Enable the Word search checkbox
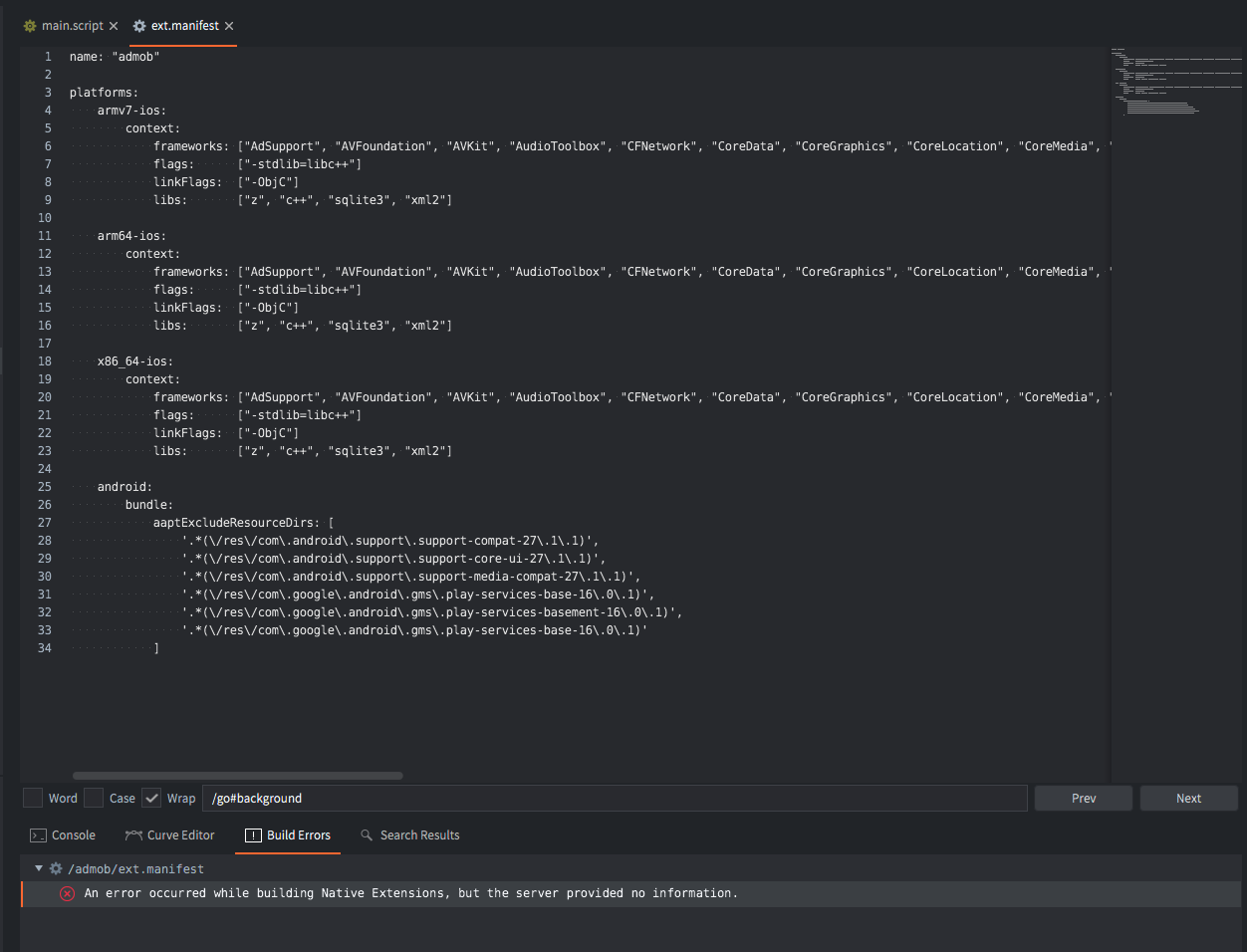The image size is (1247, 952). [x=33, y=798]
